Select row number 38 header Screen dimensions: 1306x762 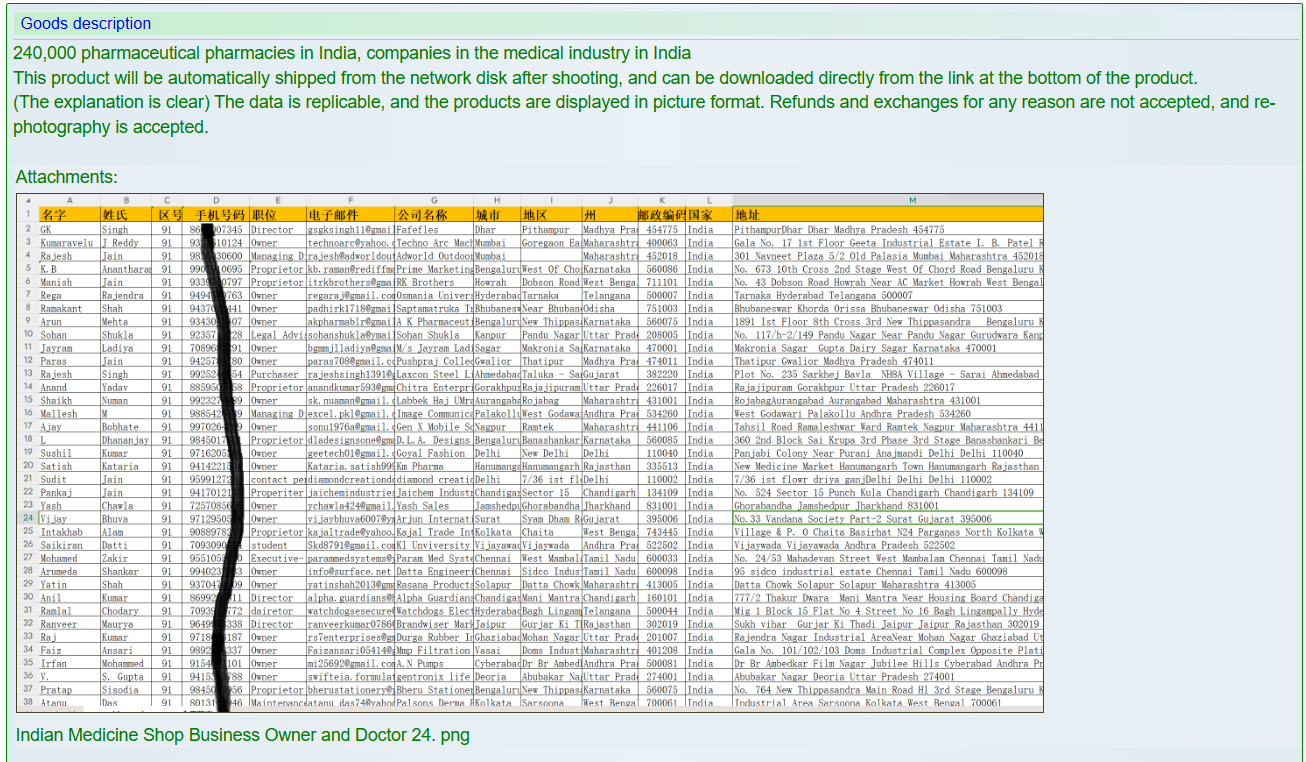[x=28, y=703]
